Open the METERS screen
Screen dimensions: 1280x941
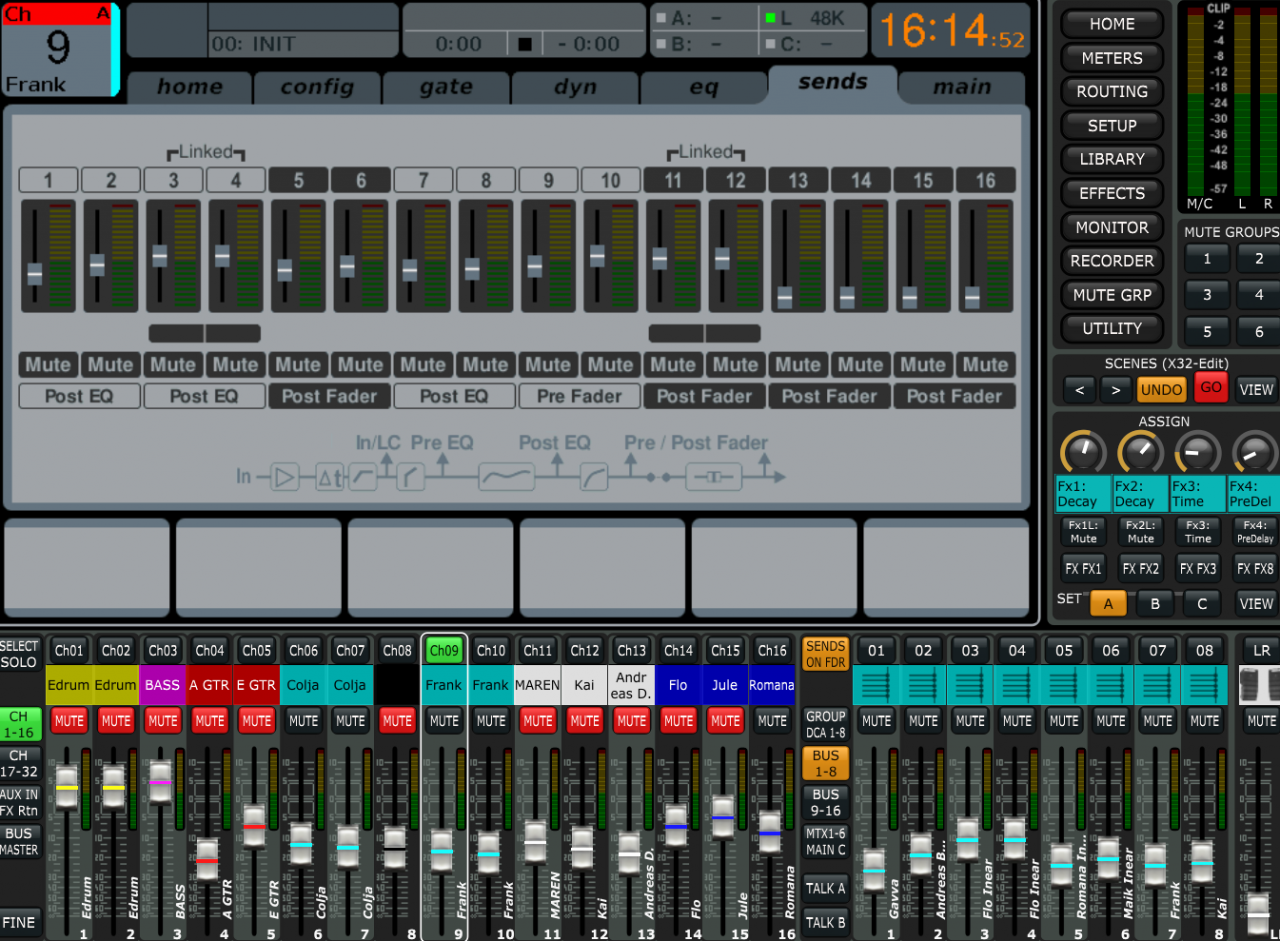pos(1111,58)
